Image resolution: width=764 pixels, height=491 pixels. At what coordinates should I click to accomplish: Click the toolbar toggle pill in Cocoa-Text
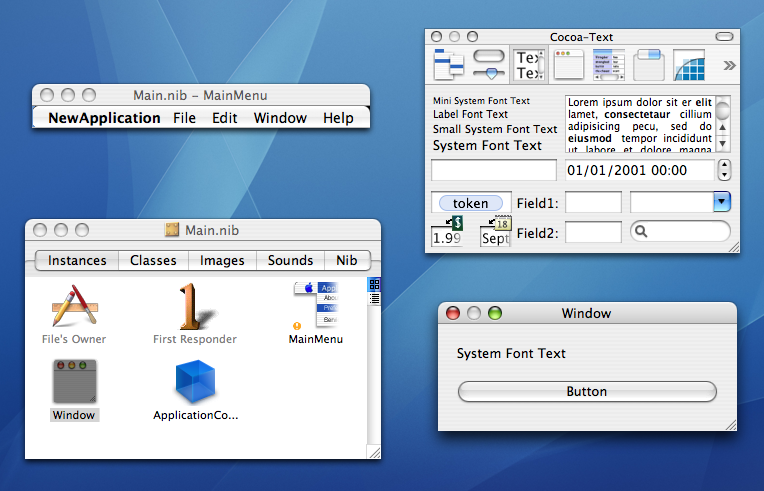tap(724, 37)
